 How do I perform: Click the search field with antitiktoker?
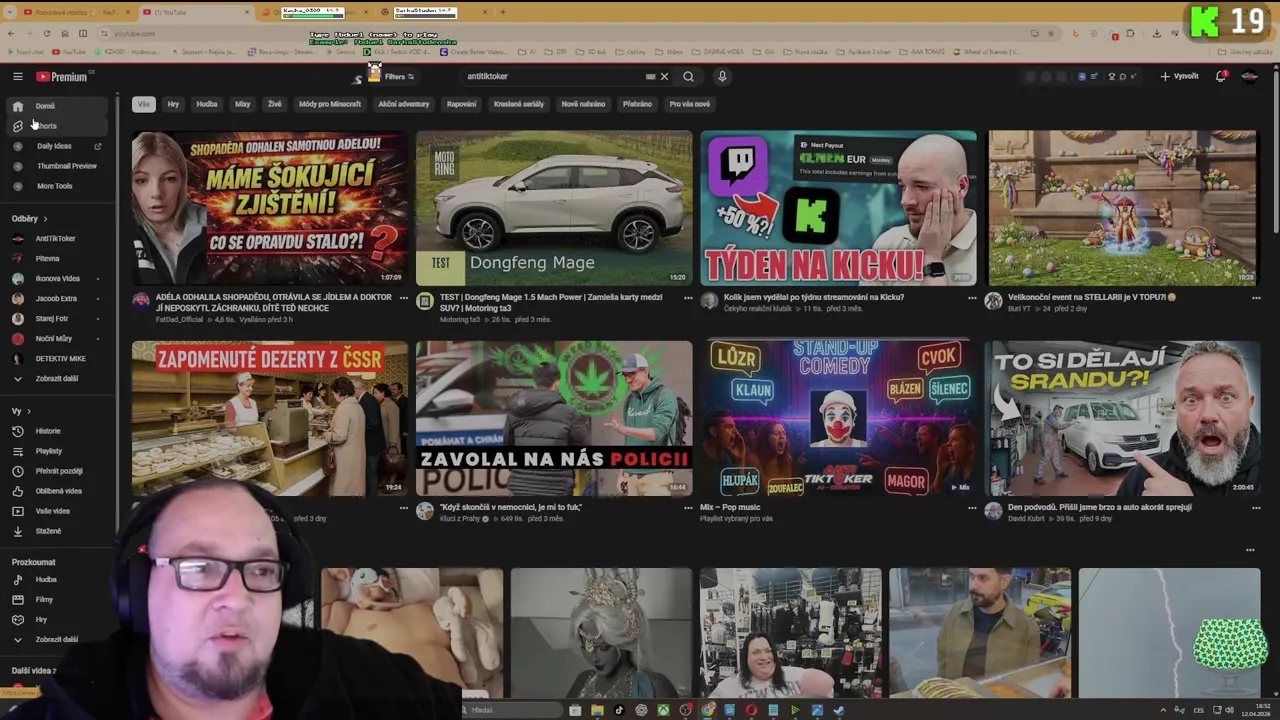(553, 76)
